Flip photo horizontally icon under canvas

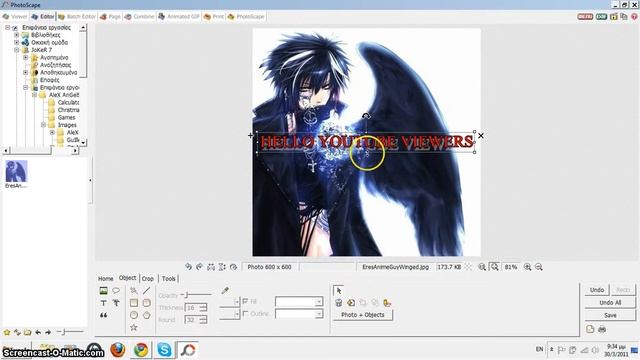211,267
